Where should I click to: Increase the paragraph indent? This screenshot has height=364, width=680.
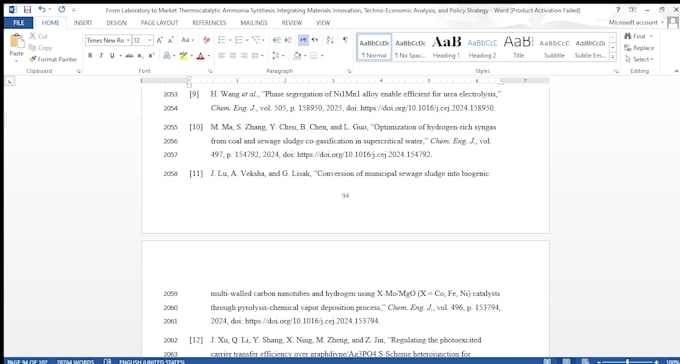click(x=288, y=40)
